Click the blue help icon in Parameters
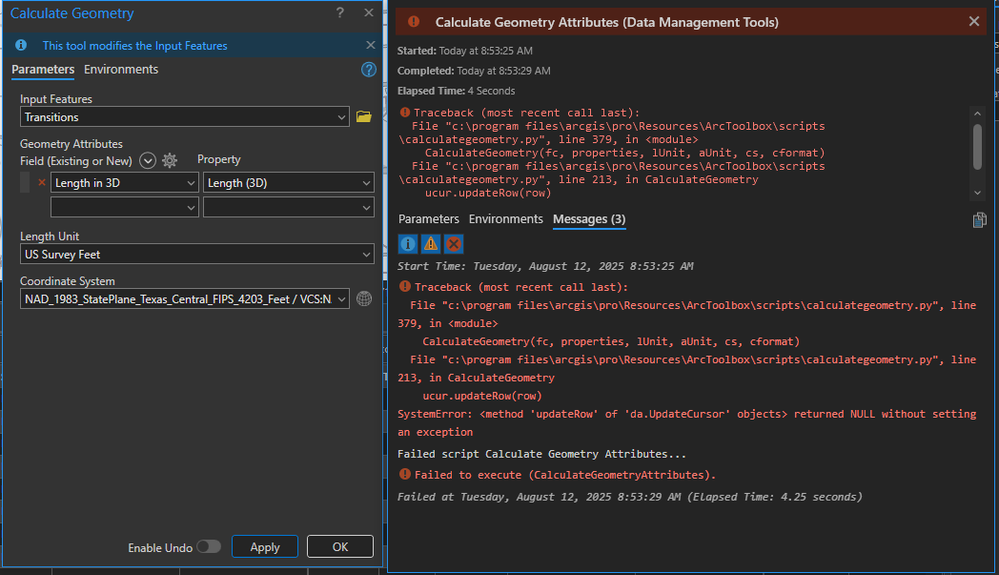 pyautogui.click(x=368, y=70)
